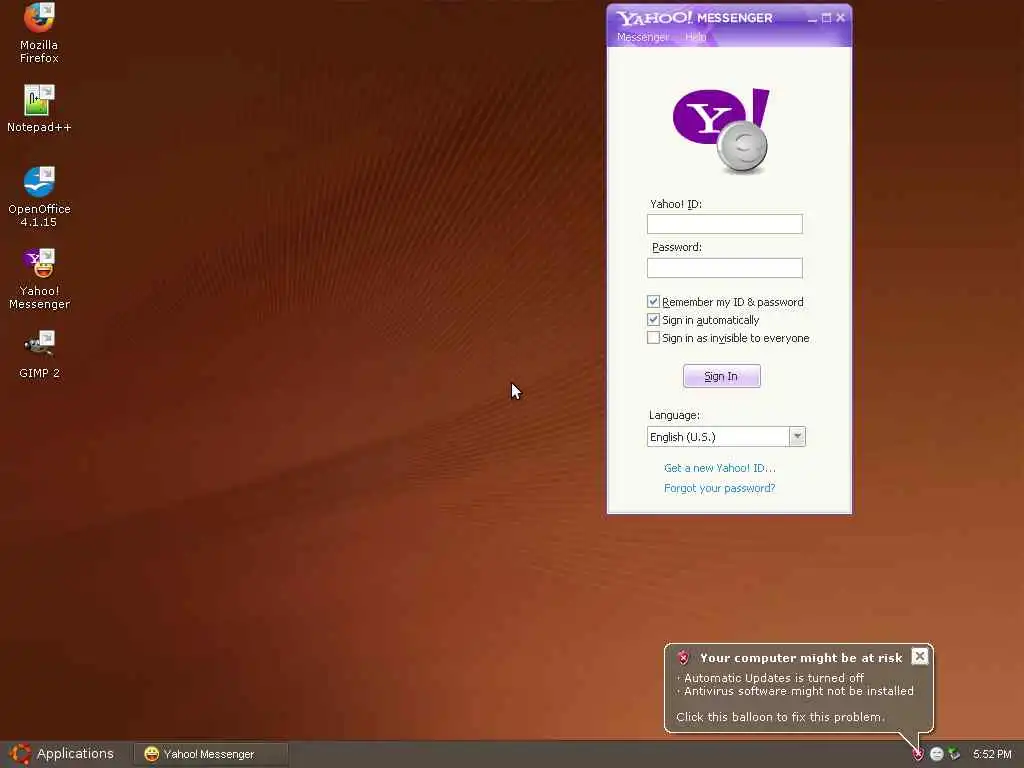Click the 5:52 PM taskbar clock

[x=992, y=754]
